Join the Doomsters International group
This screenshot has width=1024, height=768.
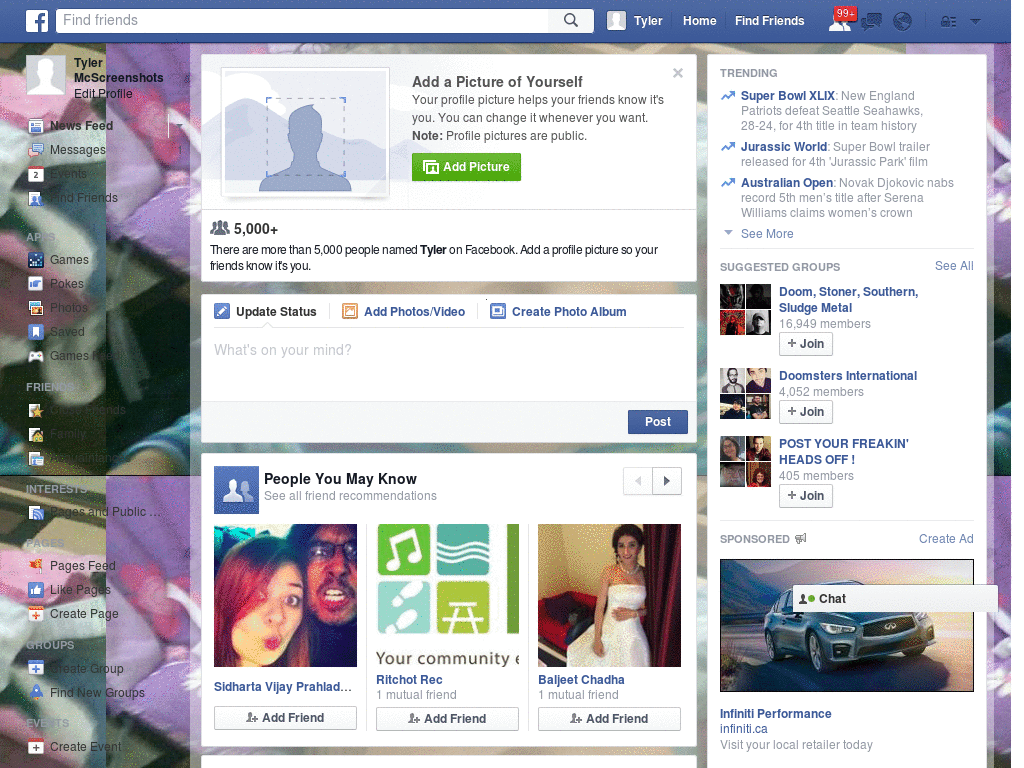(805, 412)
